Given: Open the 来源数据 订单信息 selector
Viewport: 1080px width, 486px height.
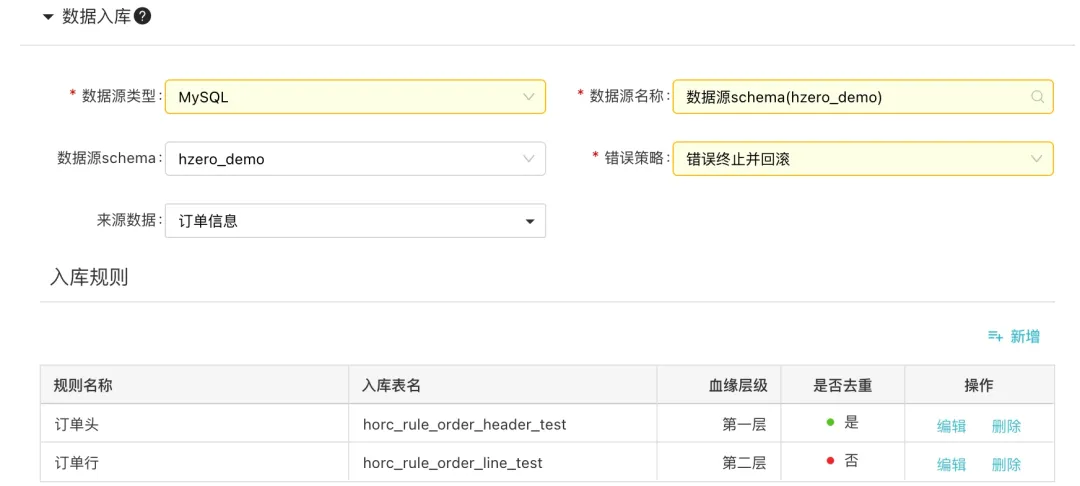Looking at the screenshot, I should click(355, 221).
